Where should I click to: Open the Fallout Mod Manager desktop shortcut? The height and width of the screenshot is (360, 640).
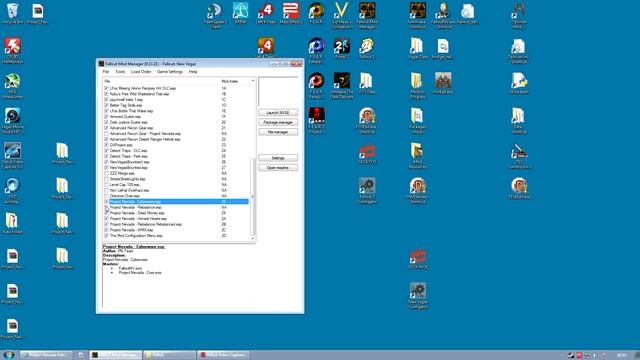tap(367, 16)
